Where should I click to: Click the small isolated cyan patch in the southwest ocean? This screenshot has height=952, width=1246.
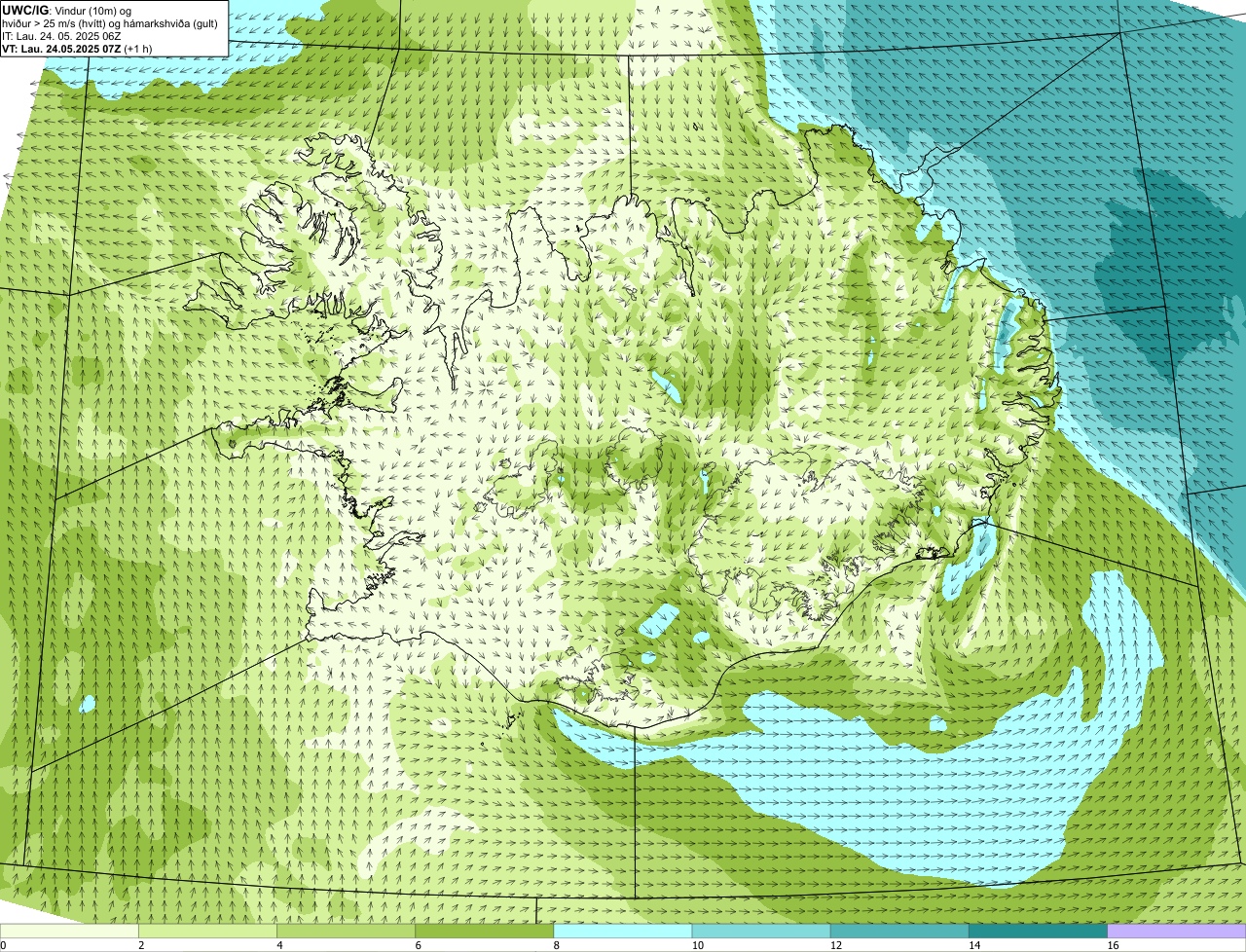pyautogui.click(x=88, y=703)
